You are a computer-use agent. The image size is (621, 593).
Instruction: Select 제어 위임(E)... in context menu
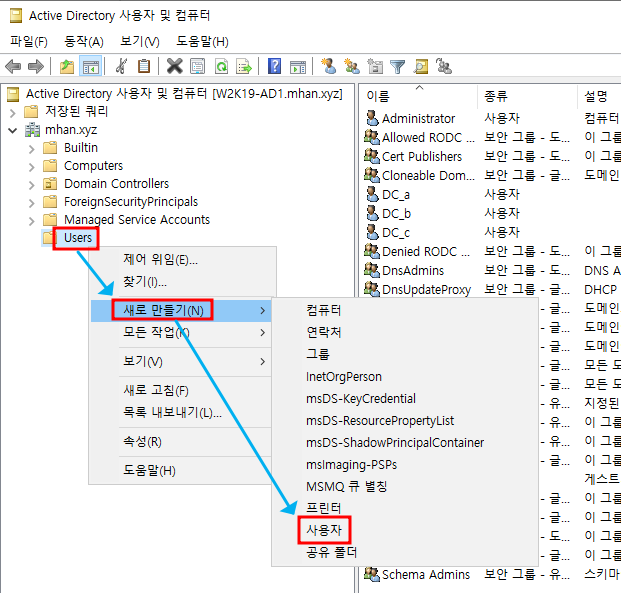tap(182, 259)
